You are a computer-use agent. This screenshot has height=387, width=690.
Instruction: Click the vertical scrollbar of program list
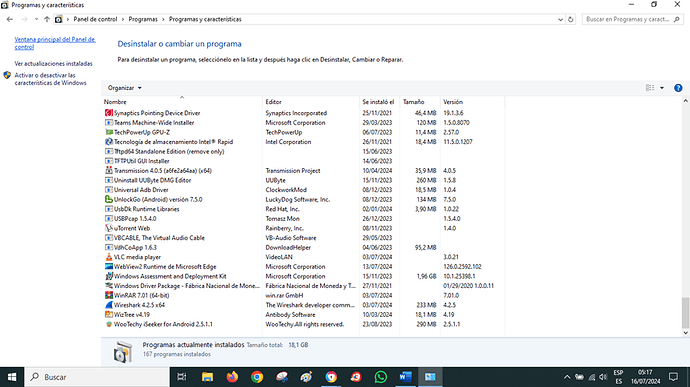685,217
